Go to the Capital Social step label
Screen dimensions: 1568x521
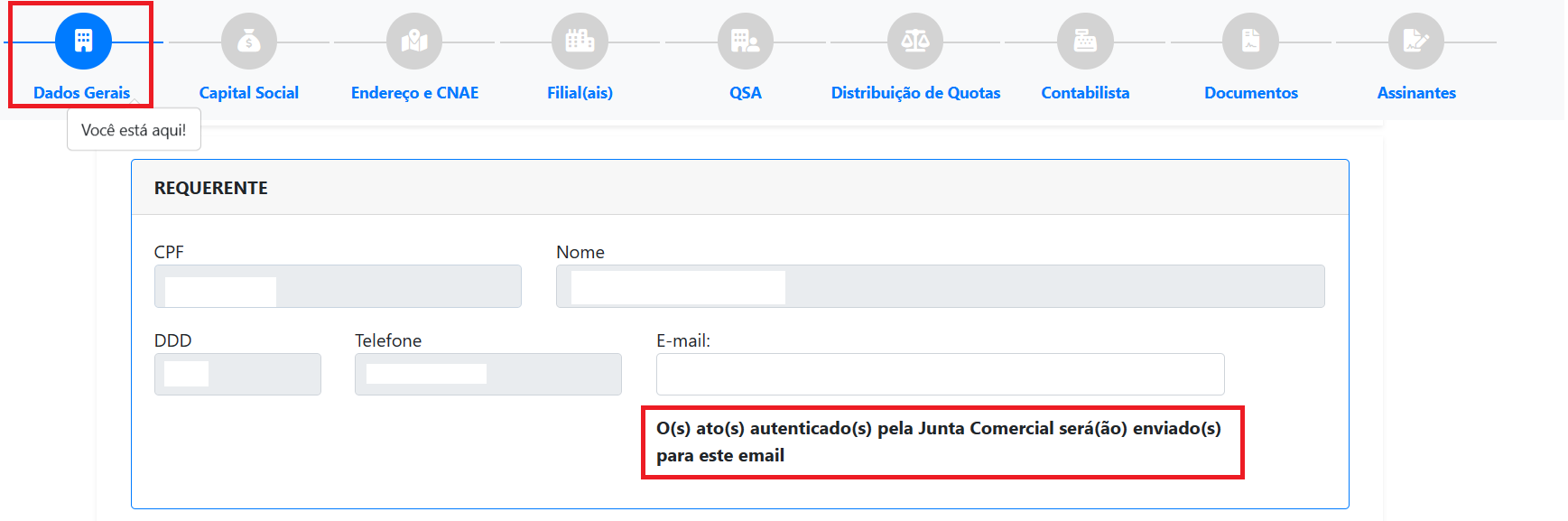pos(249,93)
